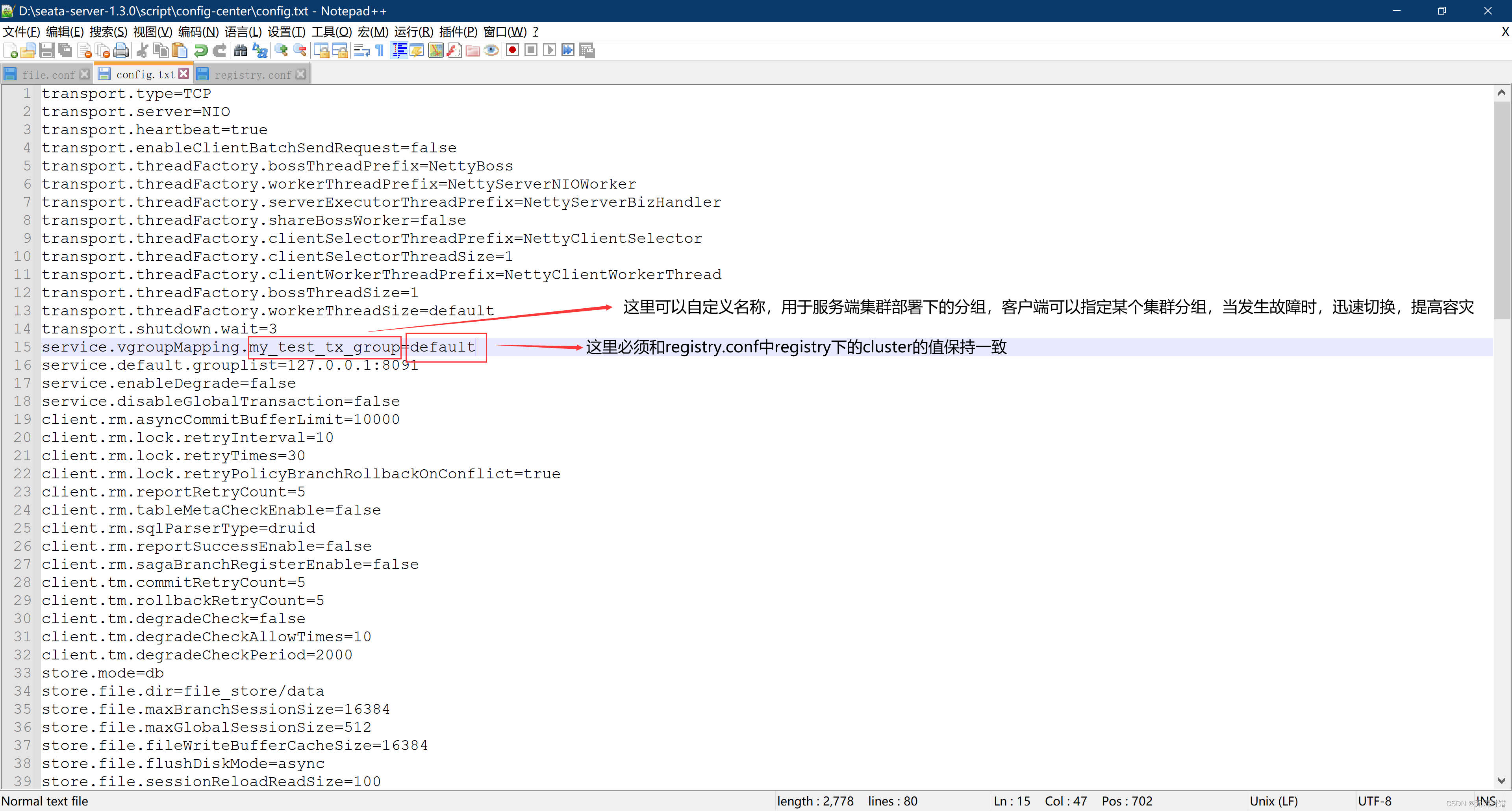
Task: Click the Ln : 15 position status field
Action: pyautogui.click(x=1012, y=801)
